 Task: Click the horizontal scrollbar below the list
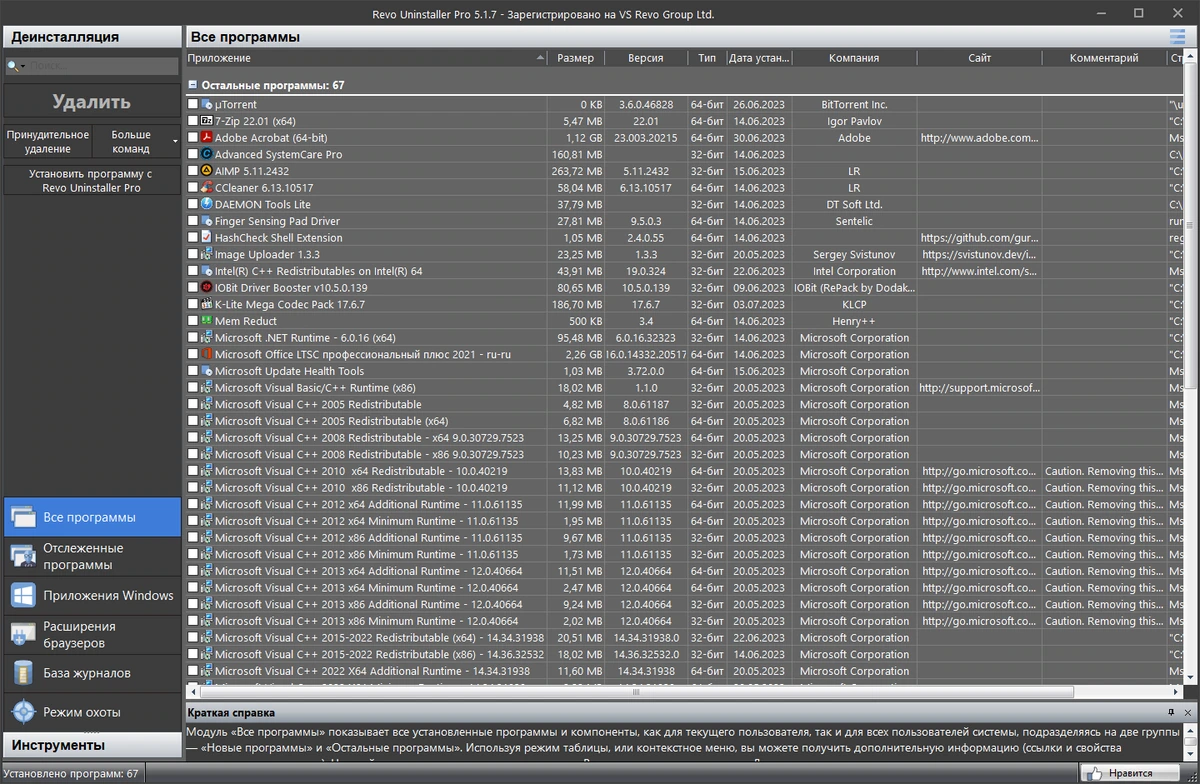pyautogui.click(x=636, y=691)
